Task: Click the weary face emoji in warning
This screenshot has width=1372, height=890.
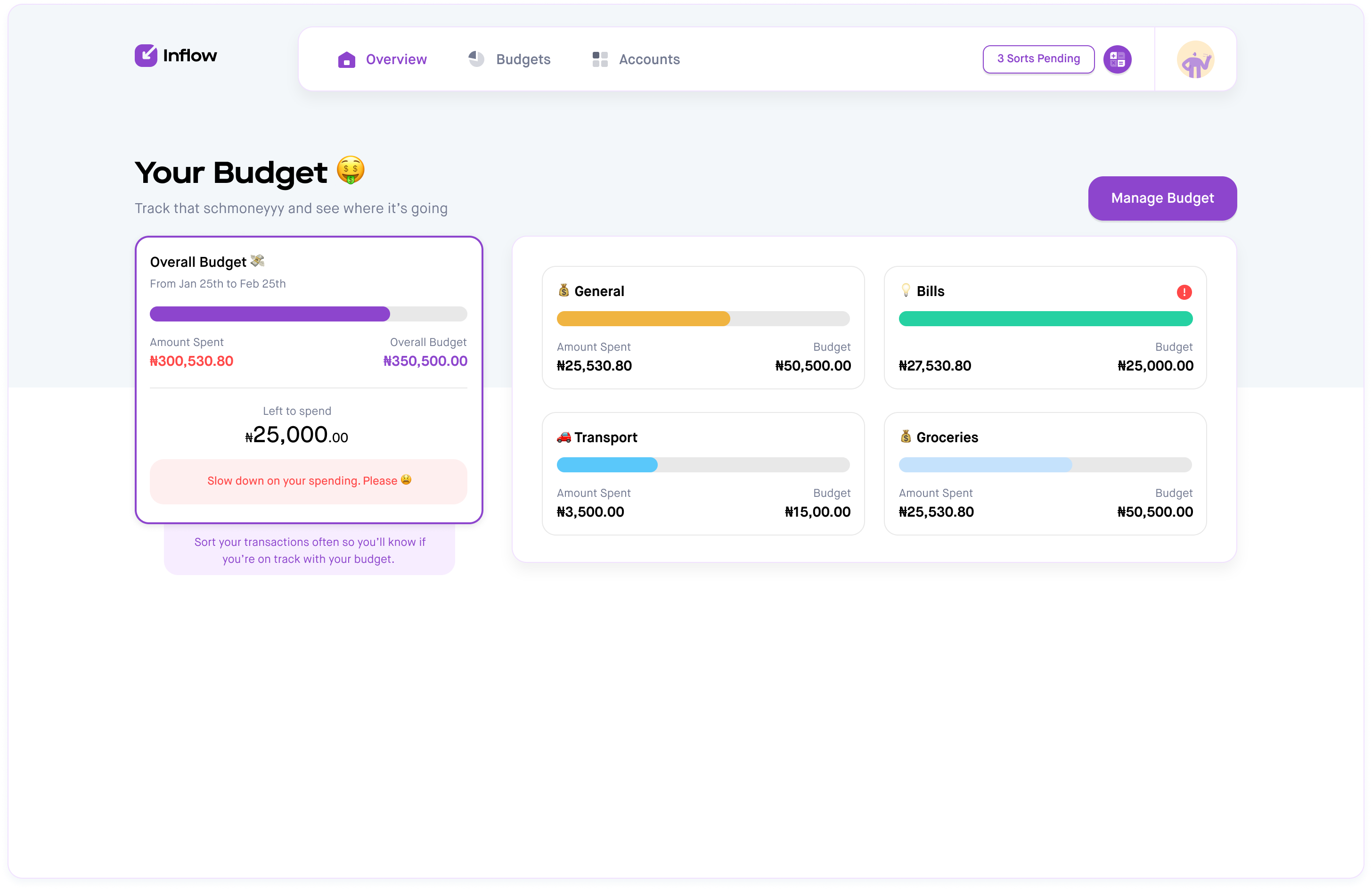Action: click(407, 480)
